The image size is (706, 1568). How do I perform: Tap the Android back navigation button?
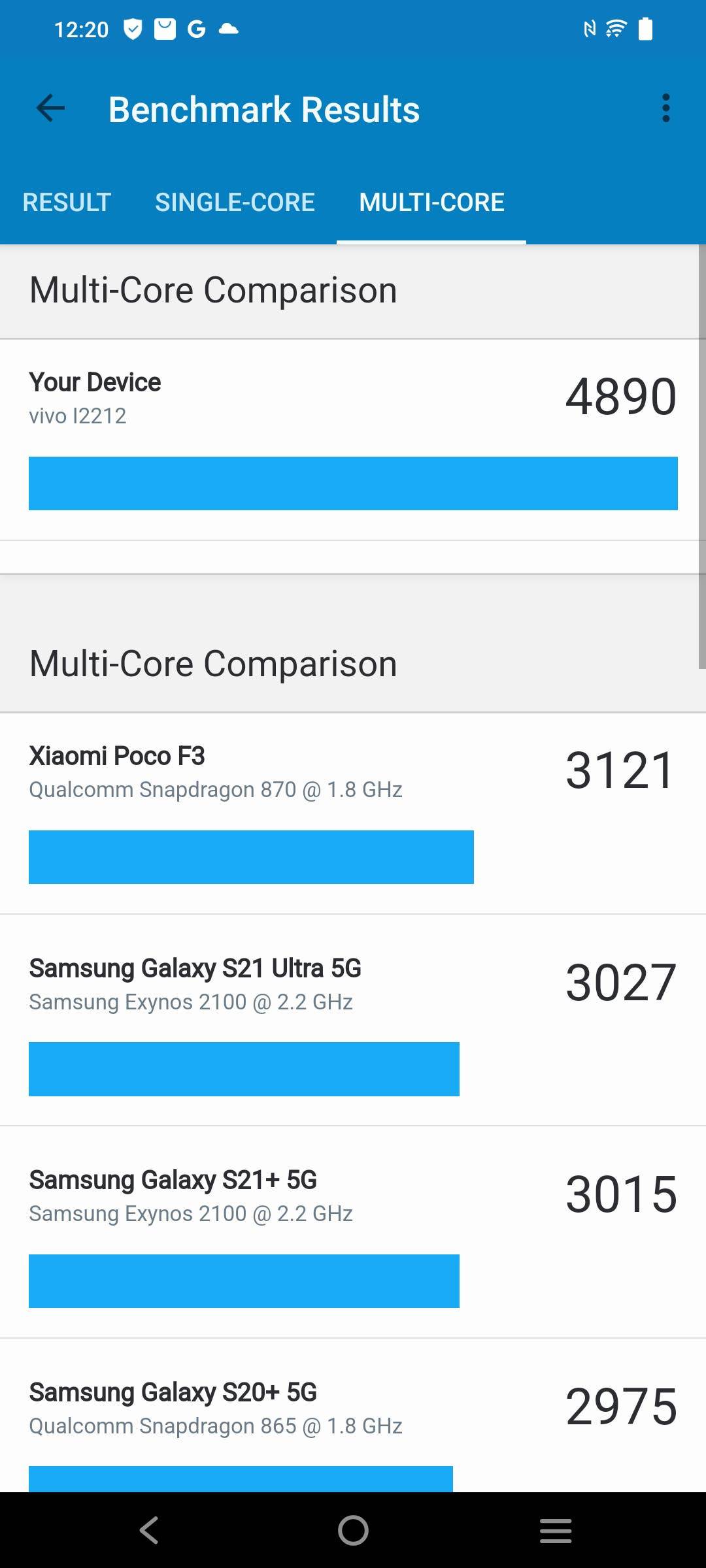pos(150,1530)
